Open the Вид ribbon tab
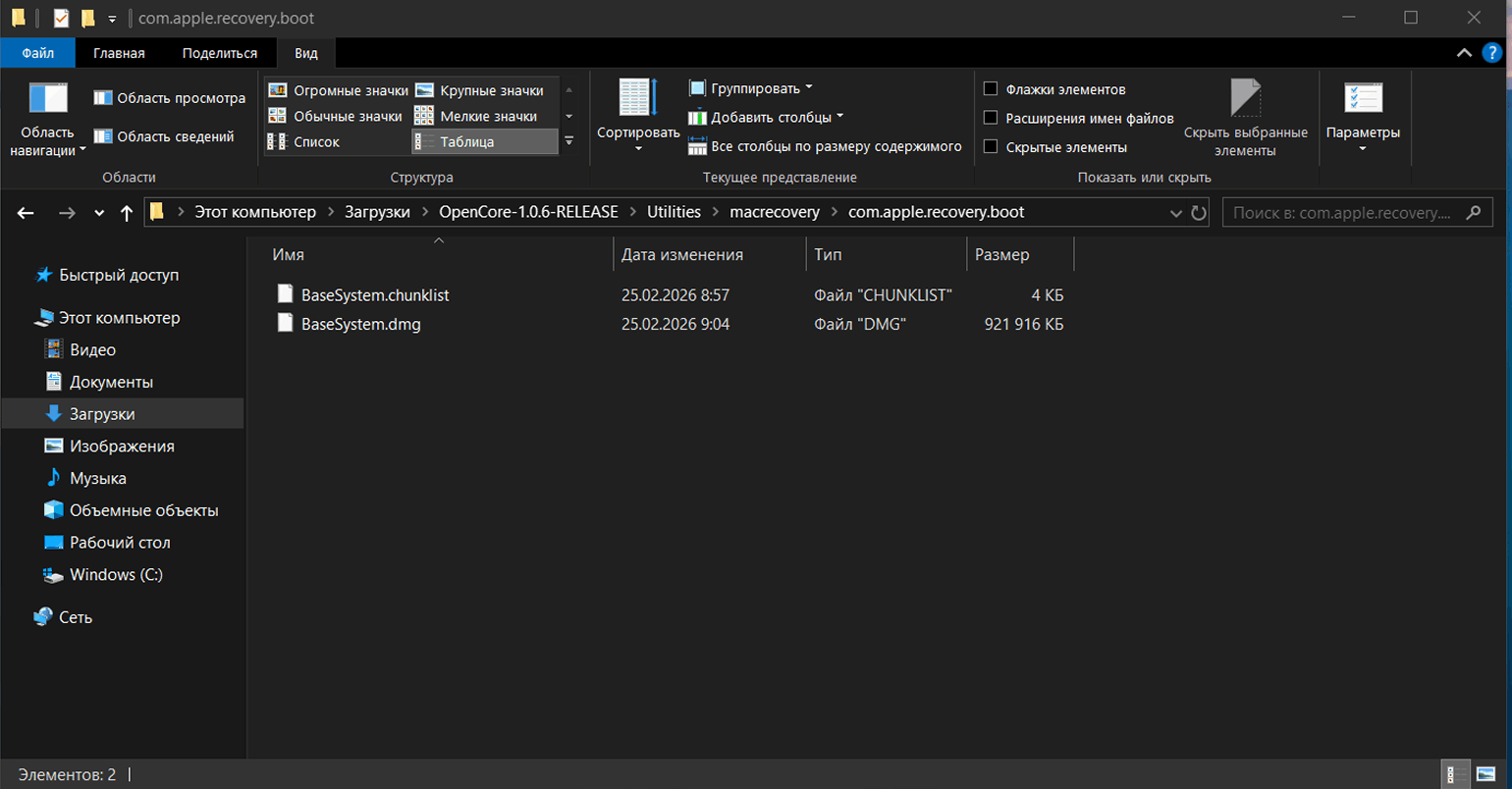 tap(306, 53)
